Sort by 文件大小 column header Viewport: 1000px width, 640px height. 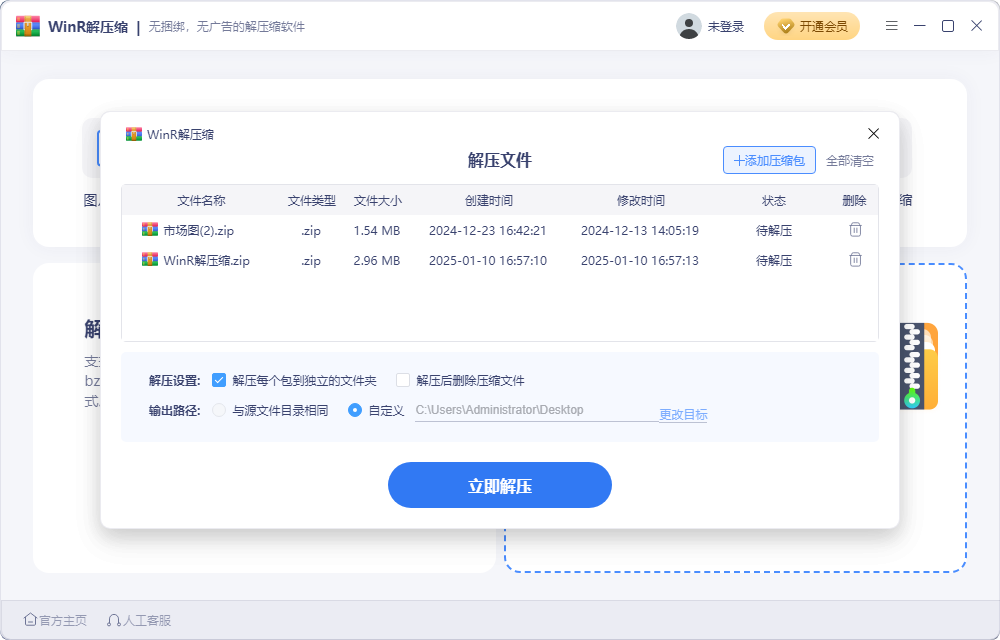tap(377, 200)
